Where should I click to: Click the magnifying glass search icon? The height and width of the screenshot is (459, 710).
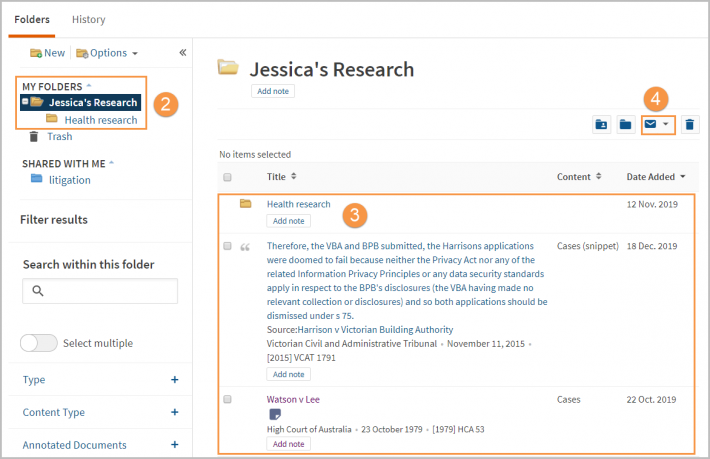click(38, 291)
